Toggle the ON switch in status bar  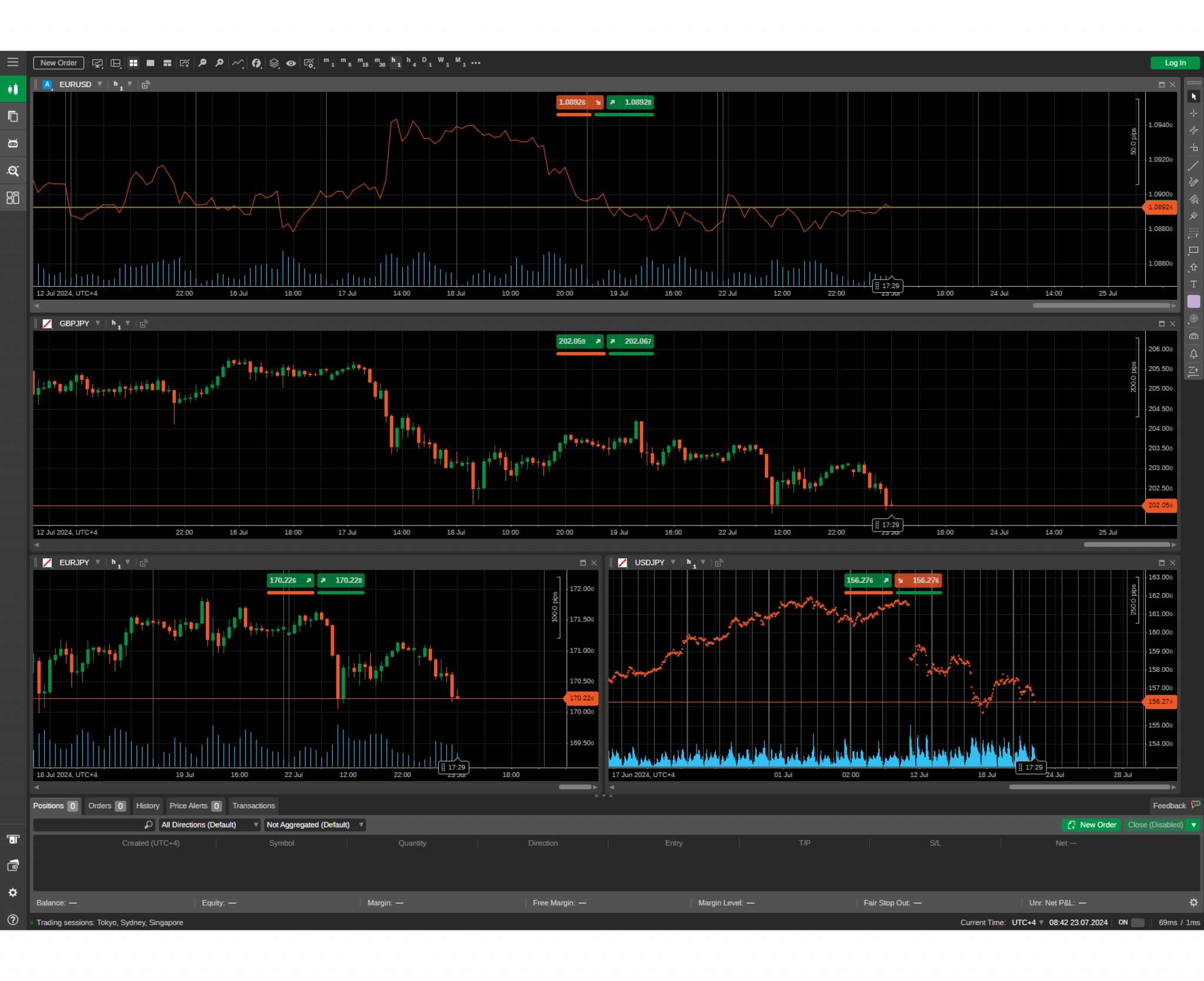coord(1137,922)
